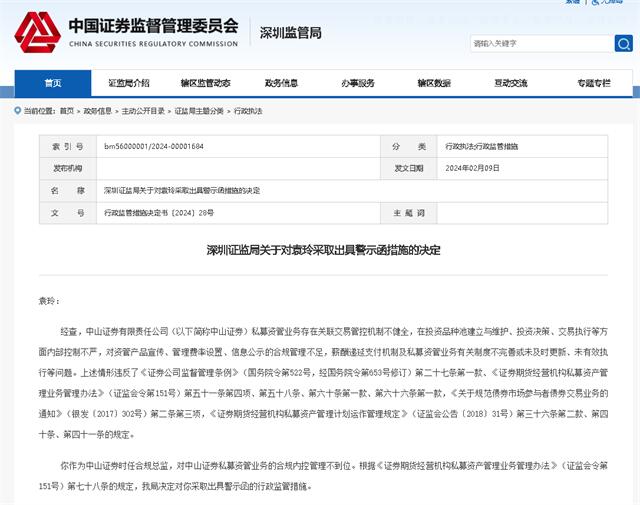Open the 互动交流 menu item
Viewport: 640px width, 505px height.
click(x=511, y=83)
